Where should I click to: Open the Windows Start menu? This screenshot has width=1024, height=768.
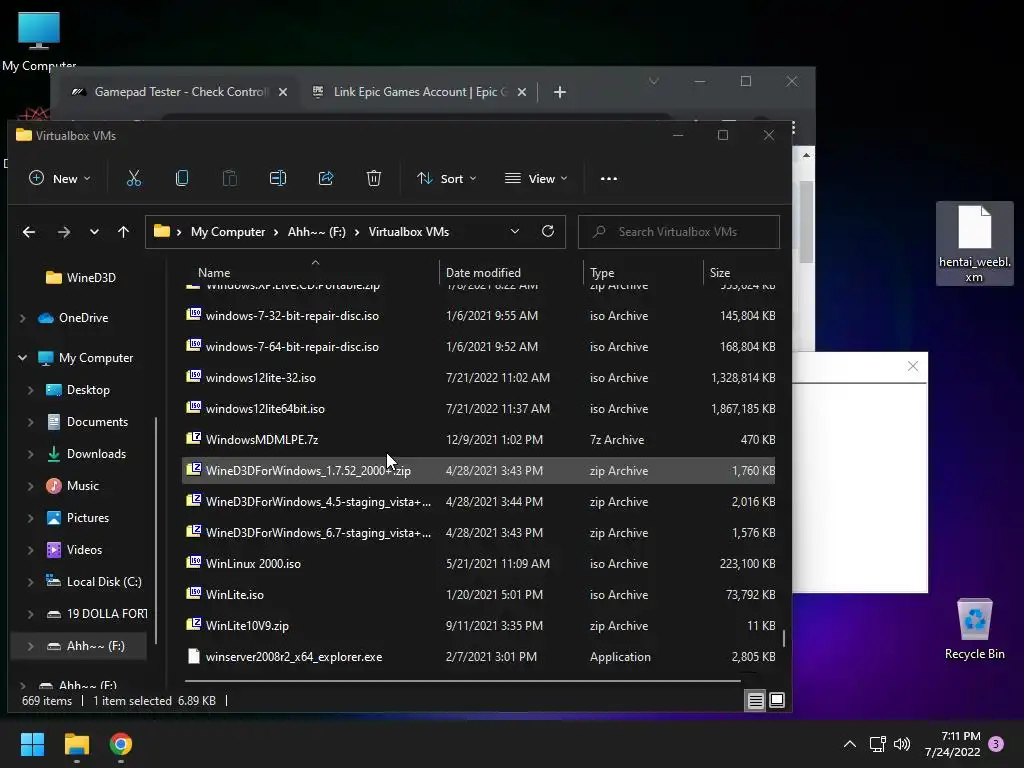pyautogui.click(x=32, y=744)
